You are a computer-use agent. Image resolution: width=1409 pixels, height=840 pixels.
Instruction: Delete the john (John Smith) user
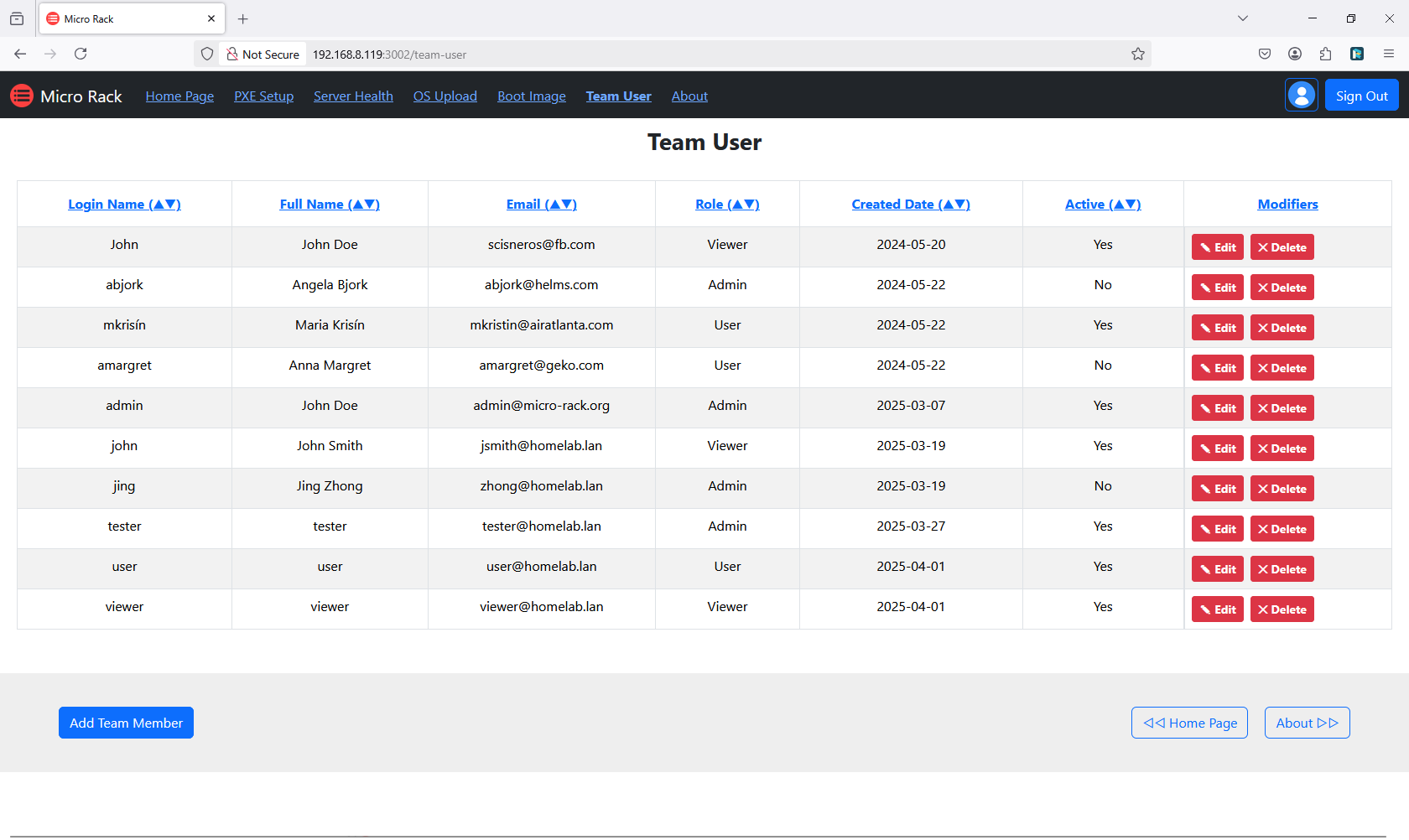1282,449
